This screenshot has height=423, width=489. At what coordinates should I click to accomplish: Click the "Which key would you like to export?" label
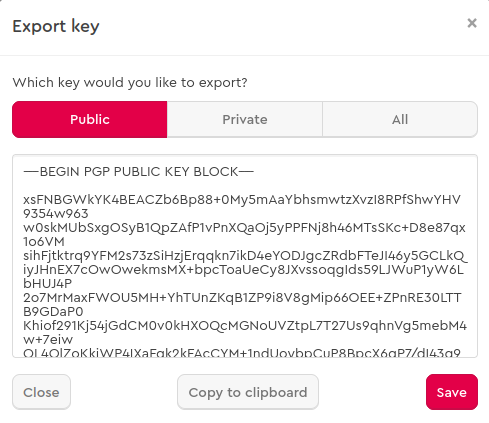[x=130, y=82]
